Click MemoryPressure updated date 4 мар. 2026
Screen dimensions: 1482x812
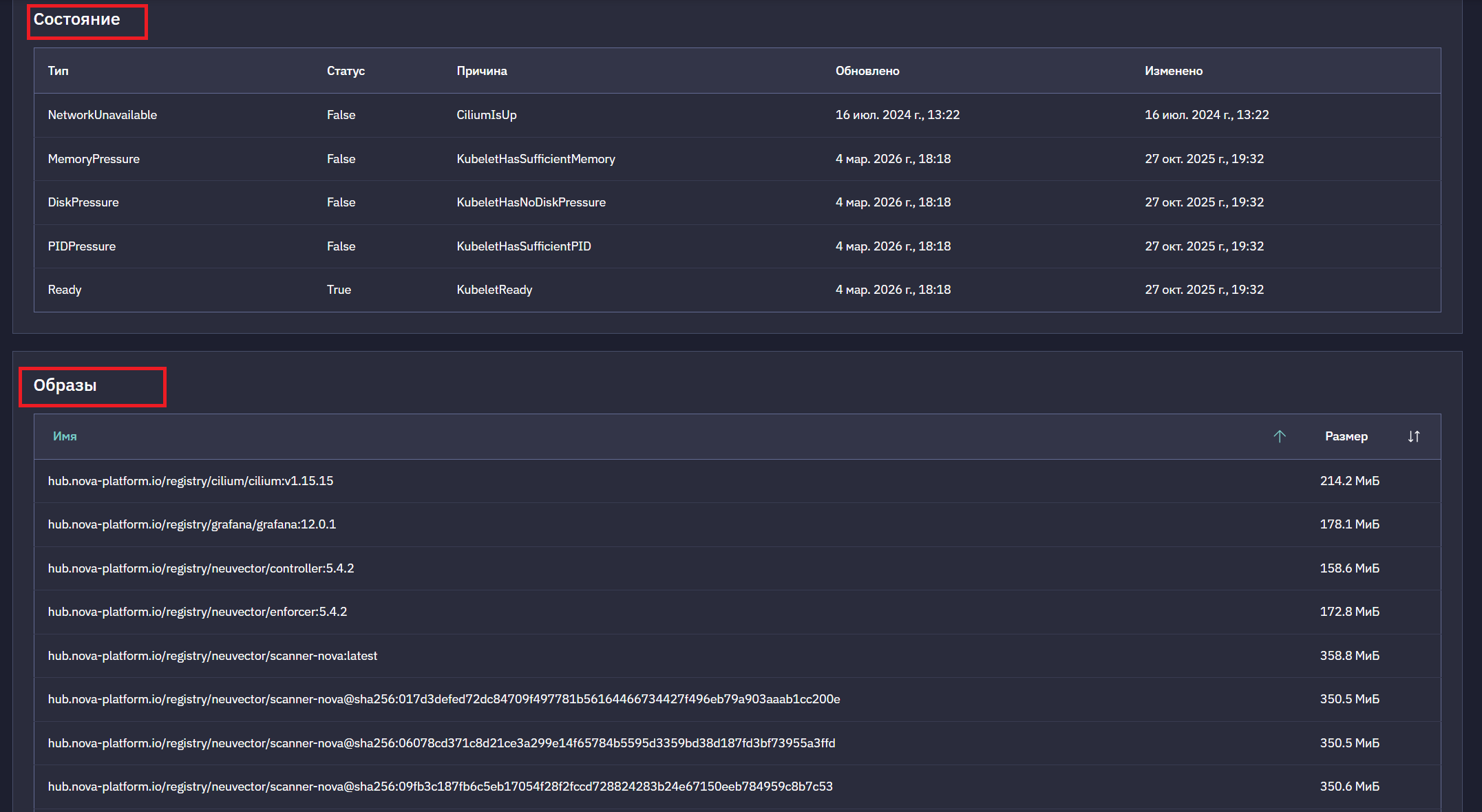click(893, 159)
